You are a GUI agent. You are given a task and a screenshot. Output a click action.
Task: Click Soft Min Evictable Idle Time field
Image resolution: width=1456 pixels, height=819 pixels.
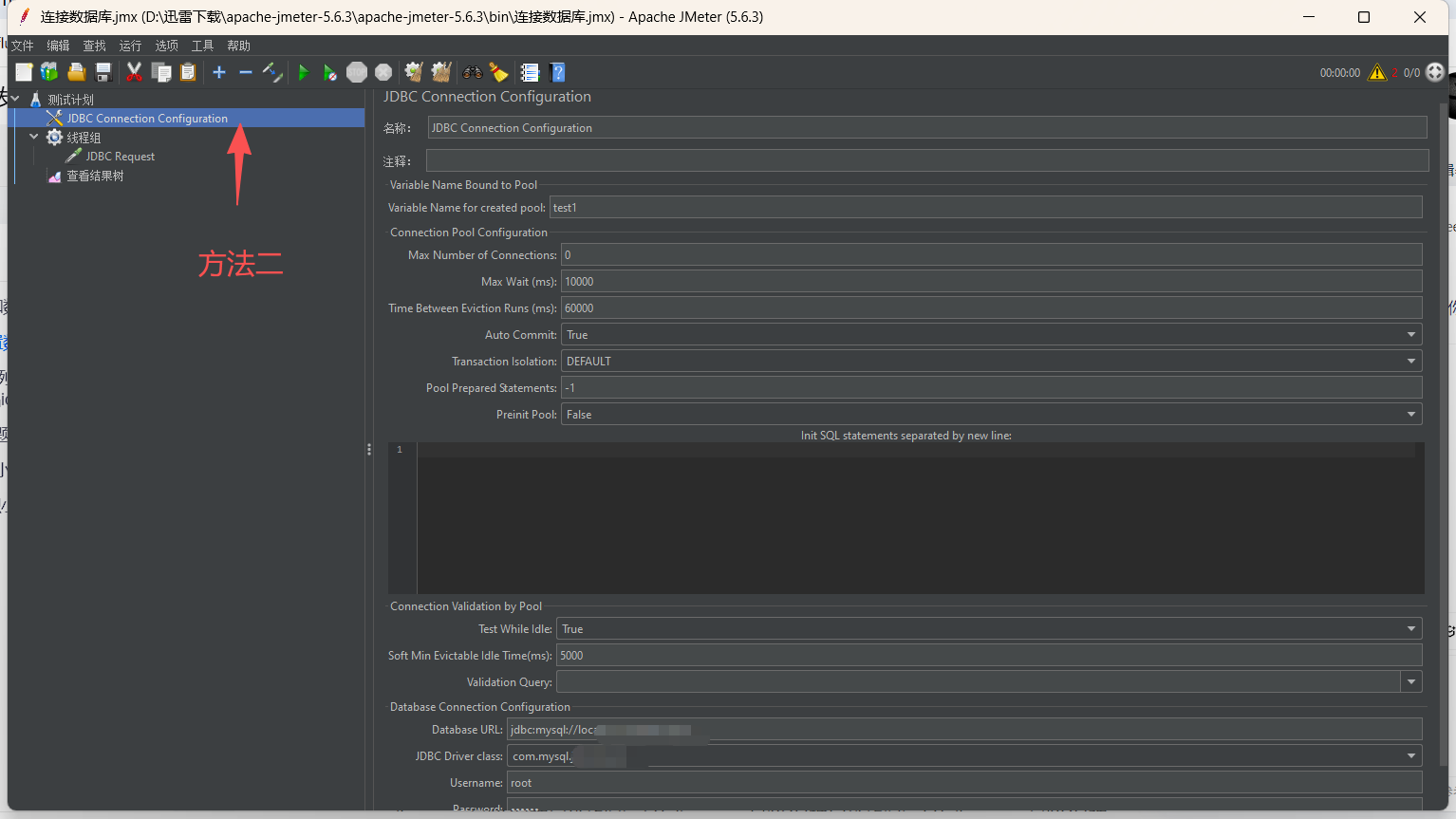coord(989,656)
